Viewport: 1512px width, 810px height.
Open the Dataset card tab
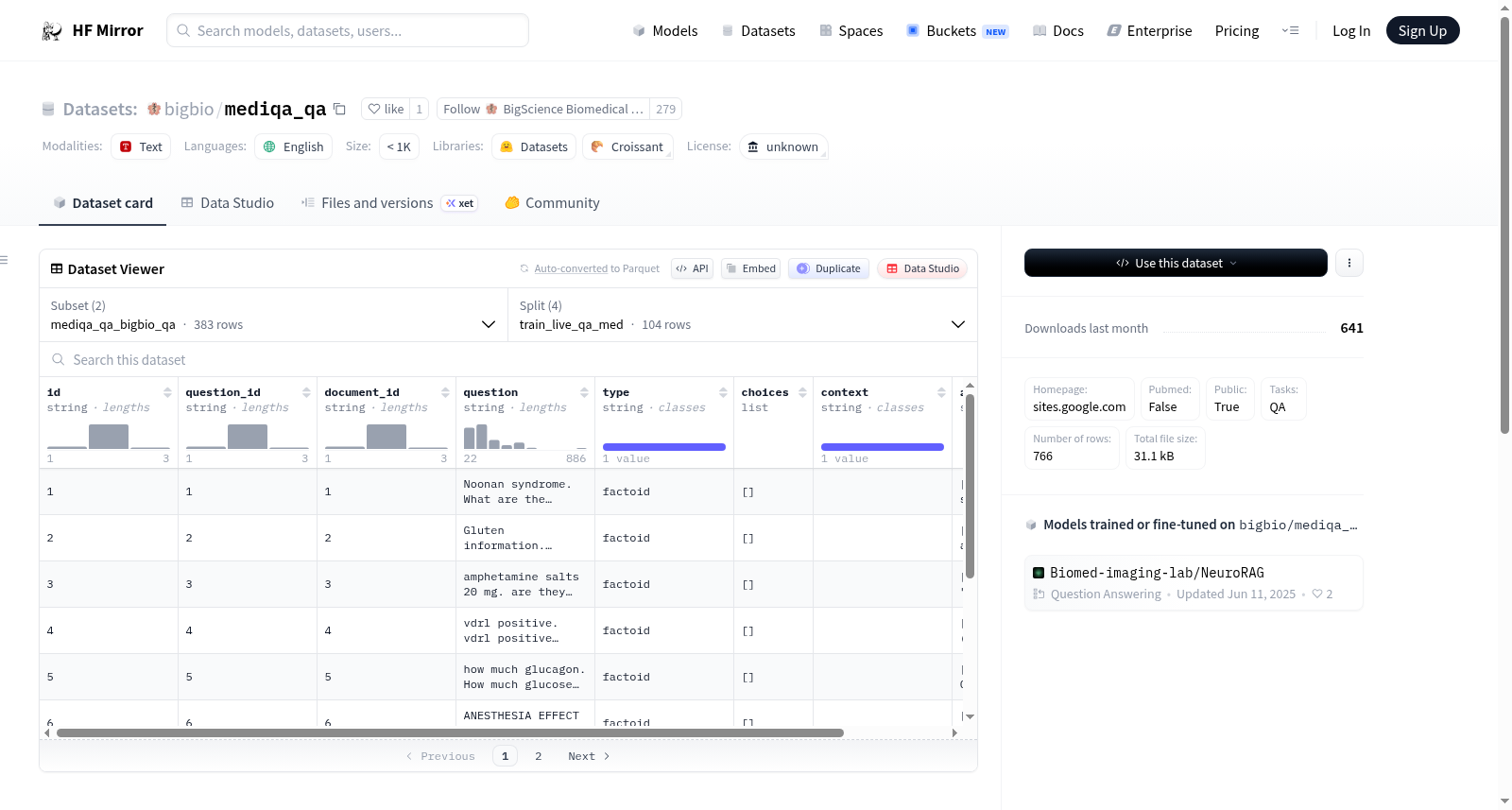tap(102, 203)
